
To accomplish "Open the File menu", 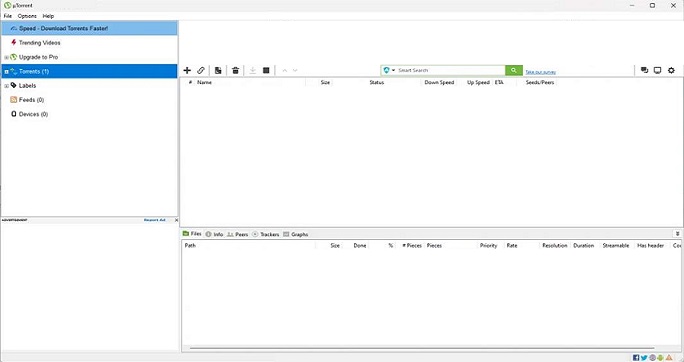I will click(8, 16).
